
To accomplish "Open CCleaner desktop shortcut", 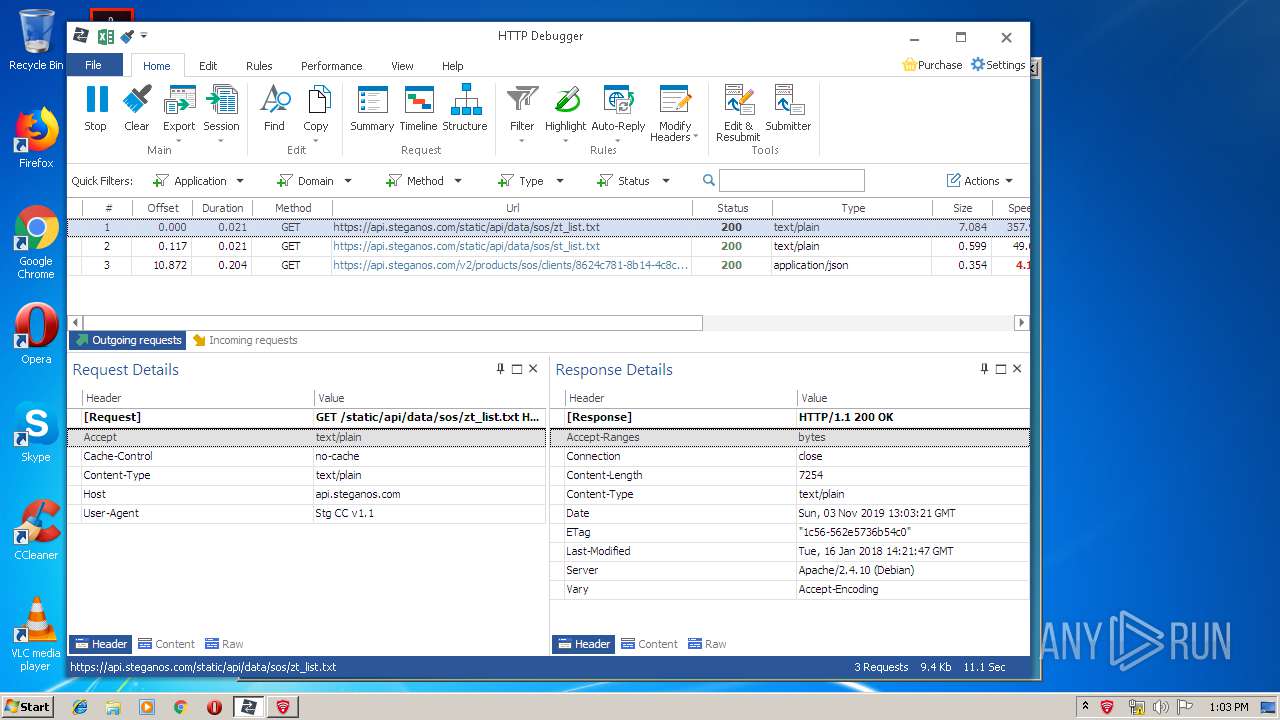I will pyautogui.click(x=36, y=530).
